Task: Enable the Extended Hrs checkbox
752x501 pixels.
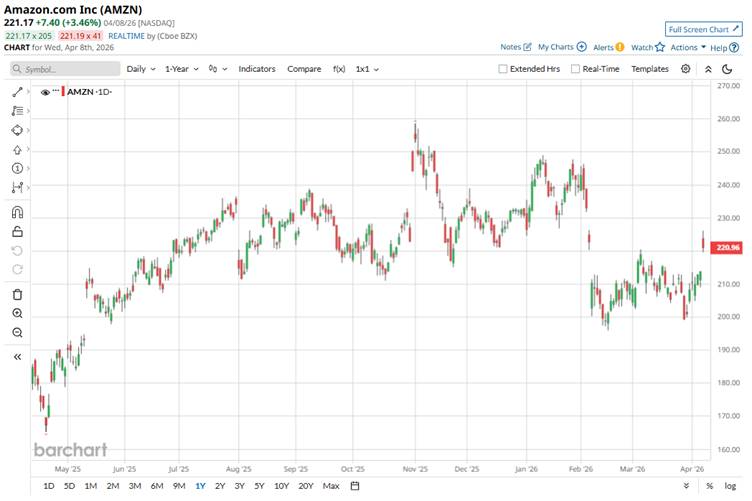Action: (503, 69)
